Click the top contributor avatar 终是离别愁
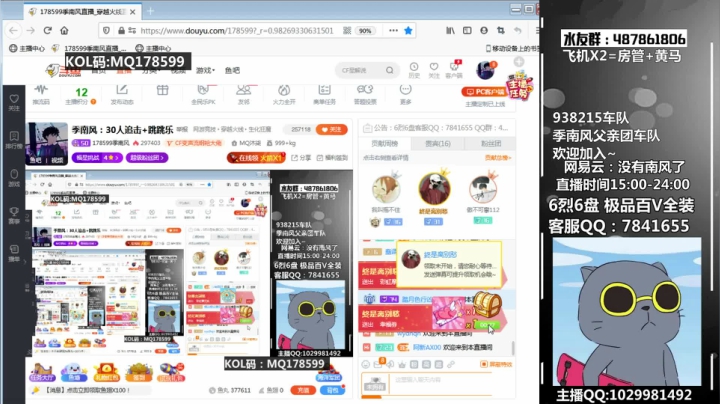Image resolution: width=720 pixels, height=404 pixels. point(434,188)
